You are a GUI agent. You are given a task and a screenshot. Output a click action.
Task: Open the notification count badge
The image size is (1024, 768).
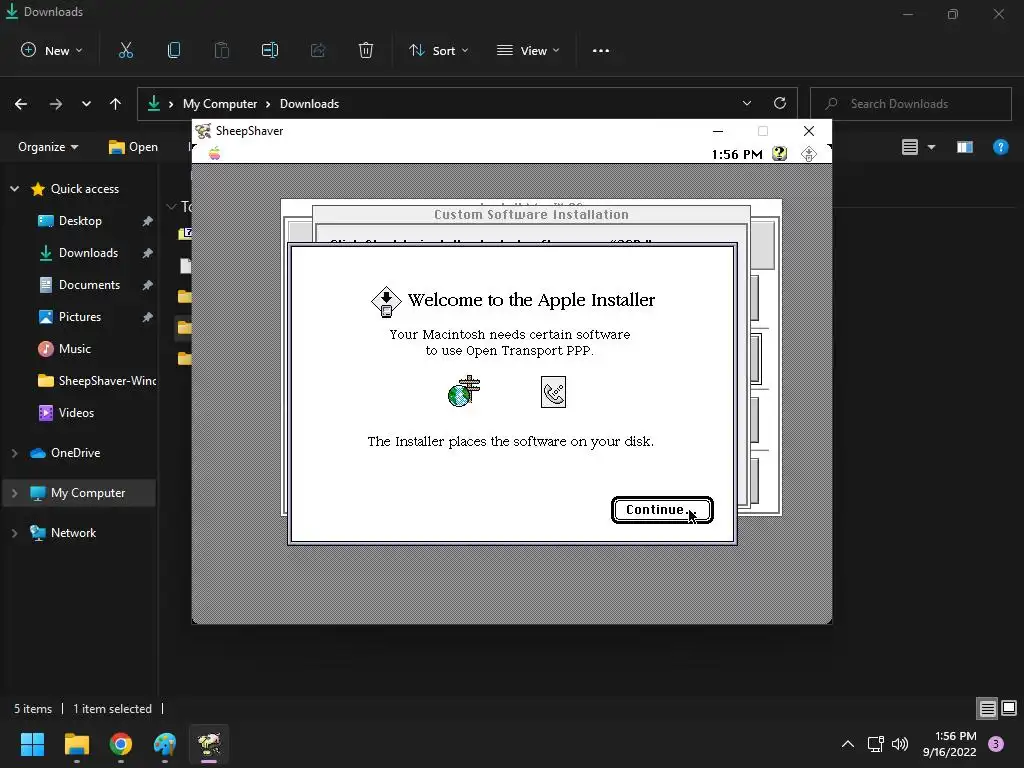996,744
